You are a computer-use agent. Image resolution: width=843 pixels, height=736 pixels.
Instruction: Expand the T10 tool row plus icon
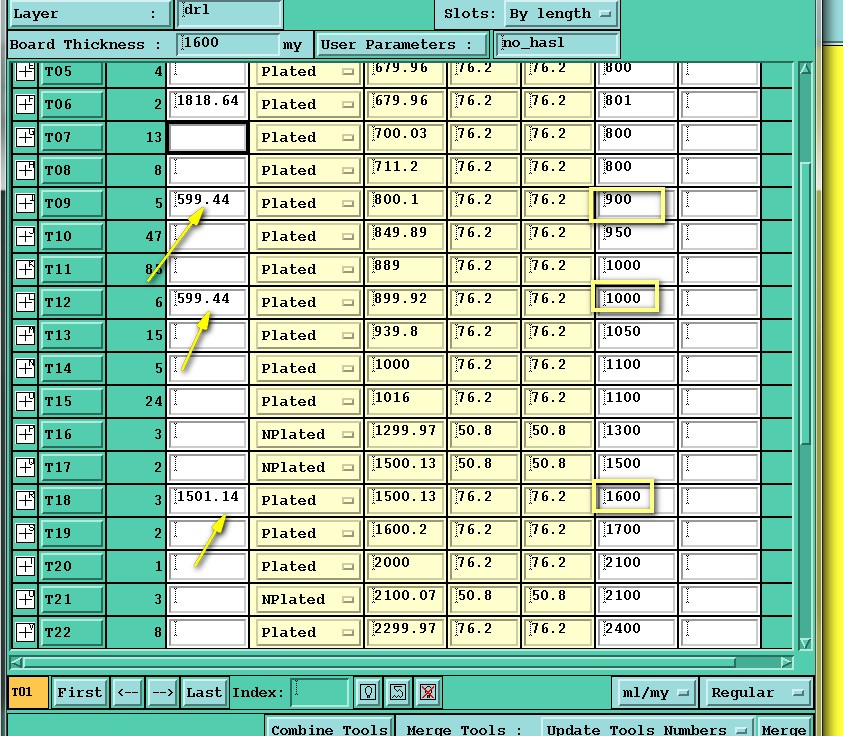pyautogui.click(x=25, y=236)
